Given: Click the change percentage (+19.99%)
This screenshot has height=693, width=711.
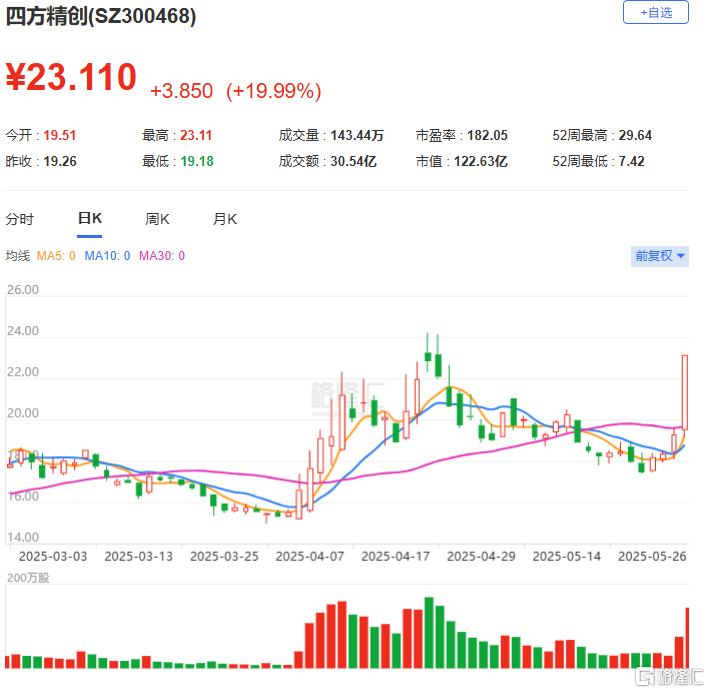Looking at the screenshot, I should click(273, 91).
